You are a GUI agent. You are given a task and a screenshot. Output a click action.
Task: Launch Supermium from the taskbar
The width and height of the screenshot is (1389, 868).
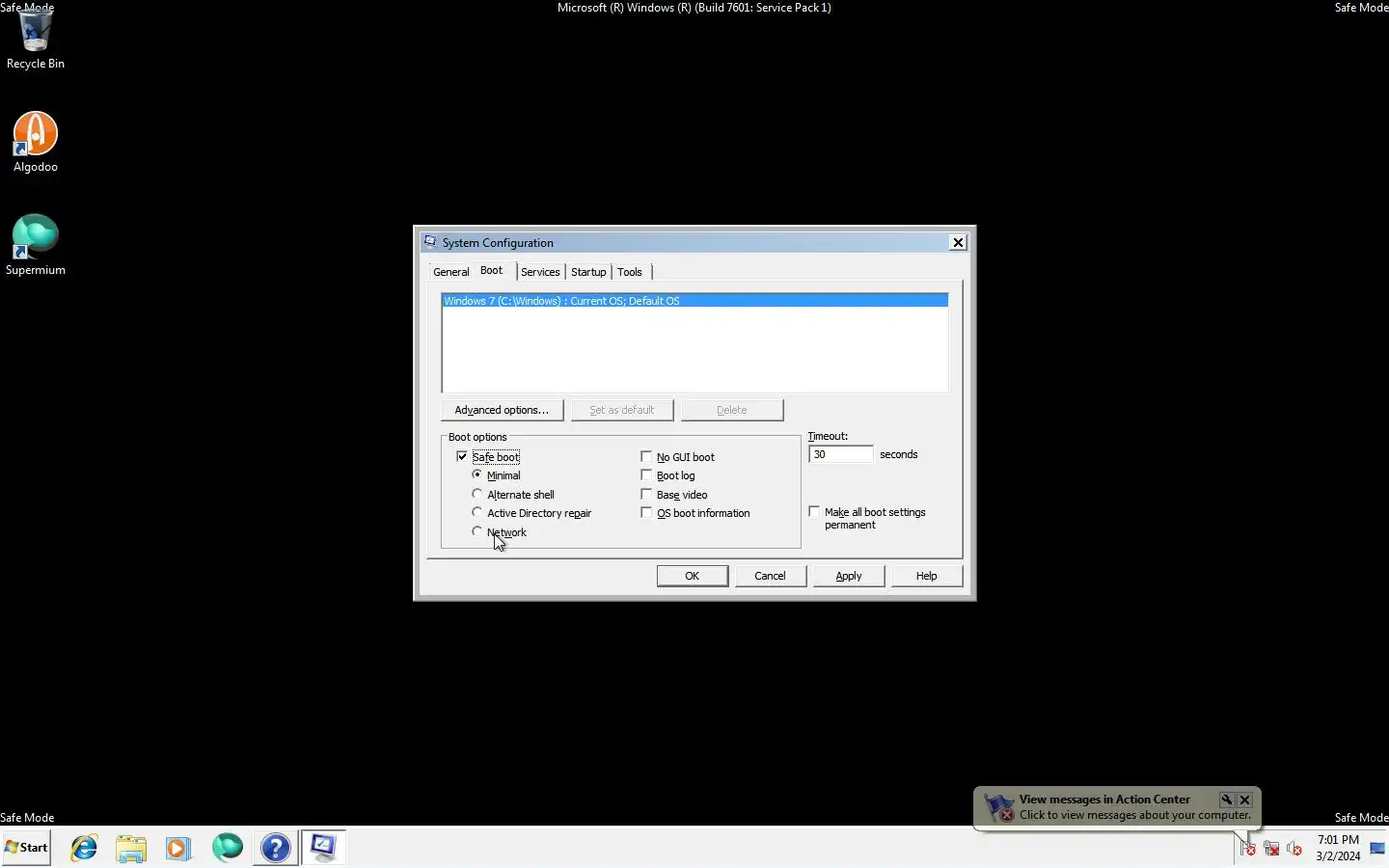228,848
